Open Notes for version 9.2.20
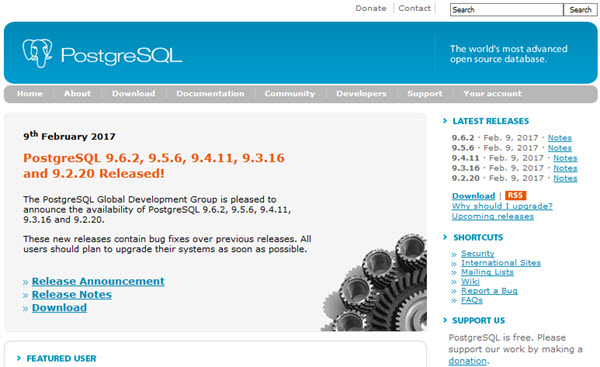 coord(565,178)
